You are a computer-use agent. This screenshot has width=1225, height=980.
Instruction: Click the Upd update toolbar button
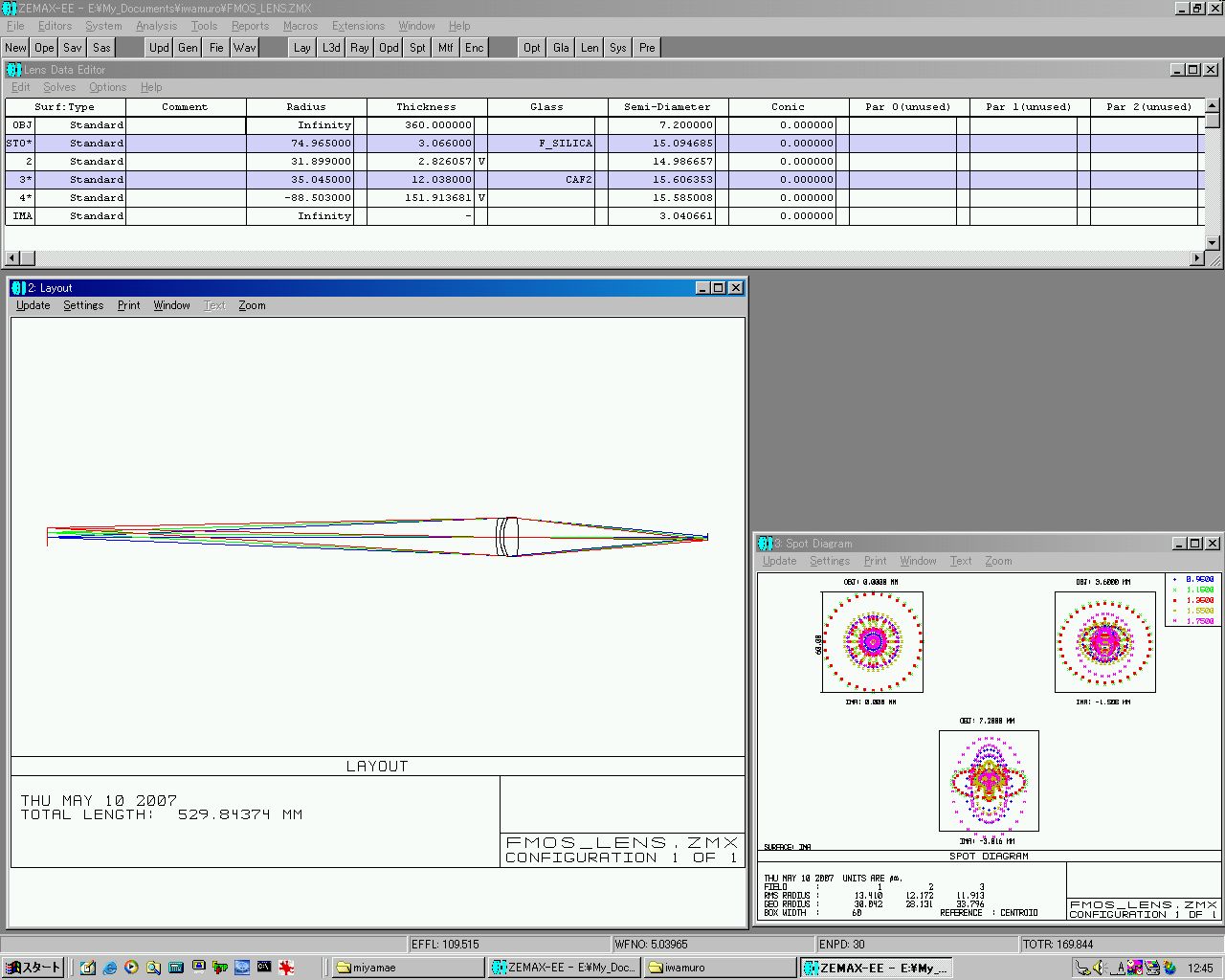159,48
